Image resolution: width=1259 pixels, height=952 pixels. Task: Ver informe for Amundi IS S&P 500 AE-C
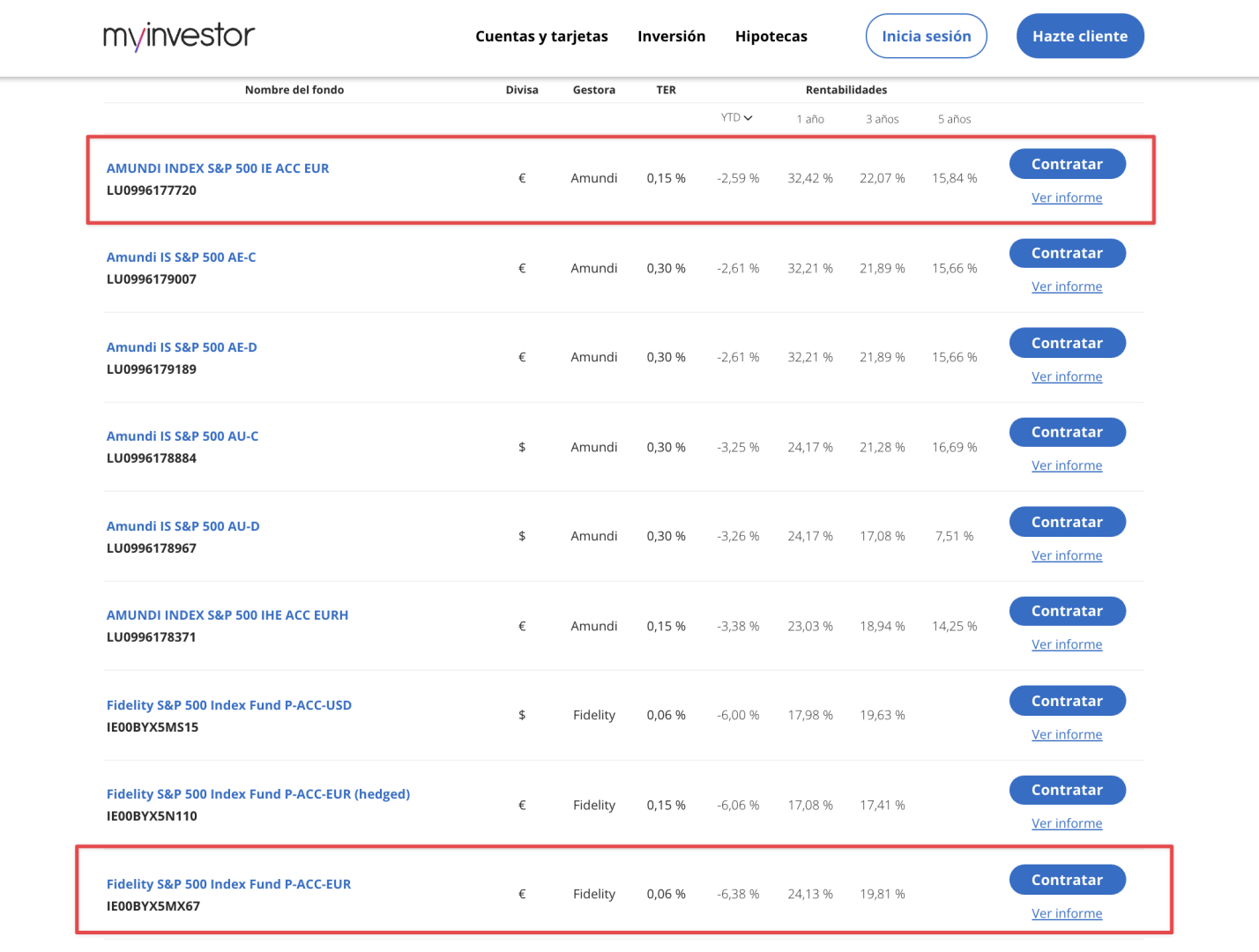click(1067, 286)
